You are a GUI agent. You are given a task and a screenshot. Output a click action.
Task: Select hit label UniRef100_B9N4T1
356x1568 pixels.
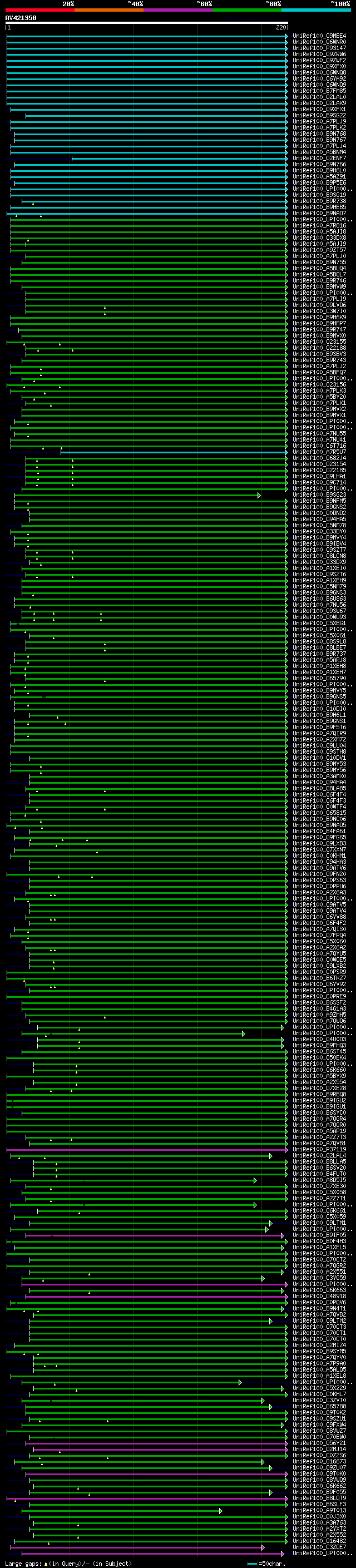[319, 1309]
